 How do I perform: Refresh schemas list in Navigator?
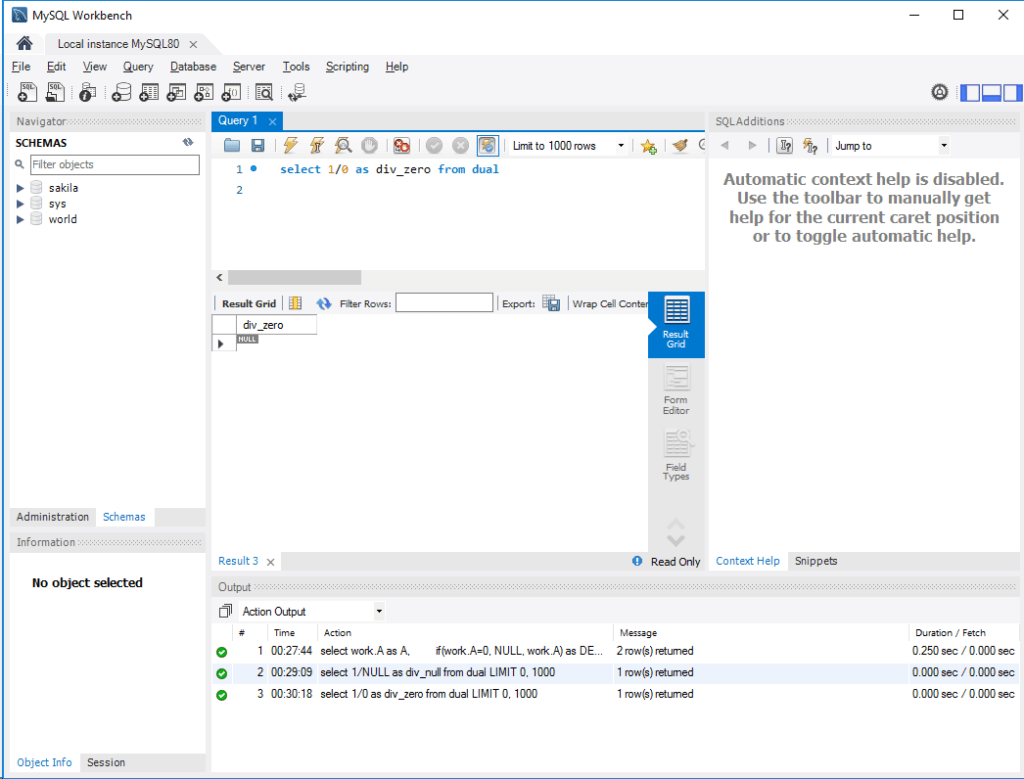coord(188,142)
